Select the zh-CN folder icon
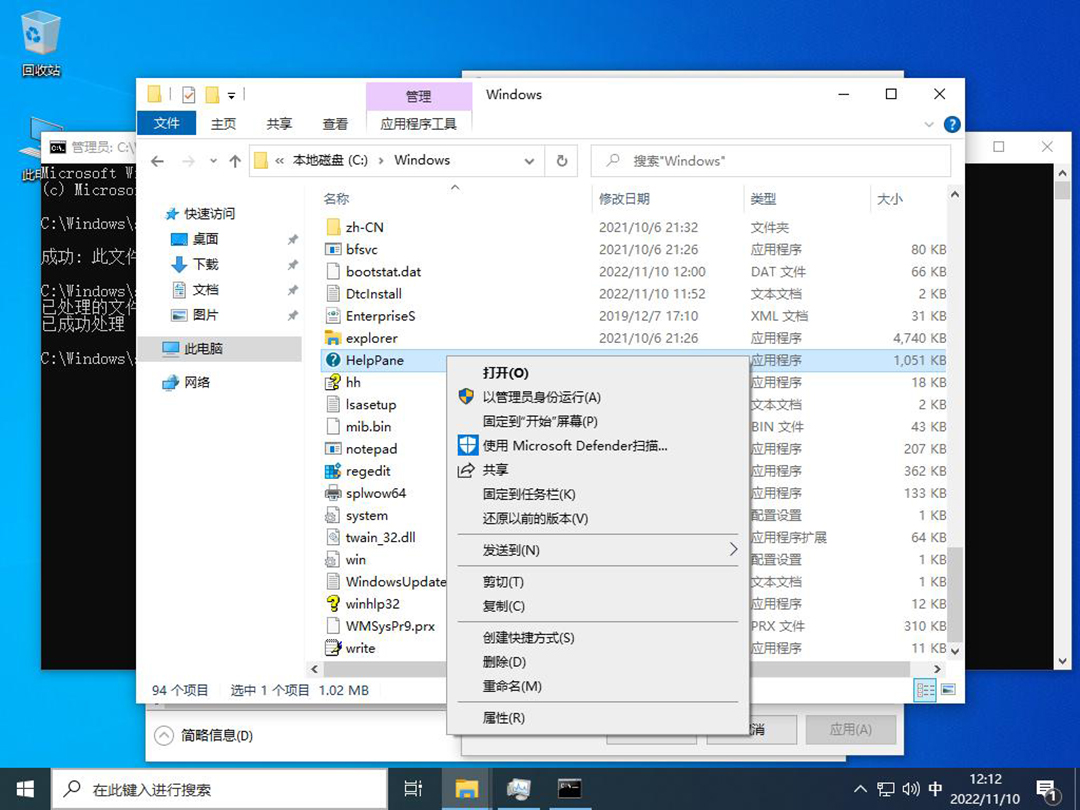The width and height of the screenshot is (1080, 810). [333, 227]
